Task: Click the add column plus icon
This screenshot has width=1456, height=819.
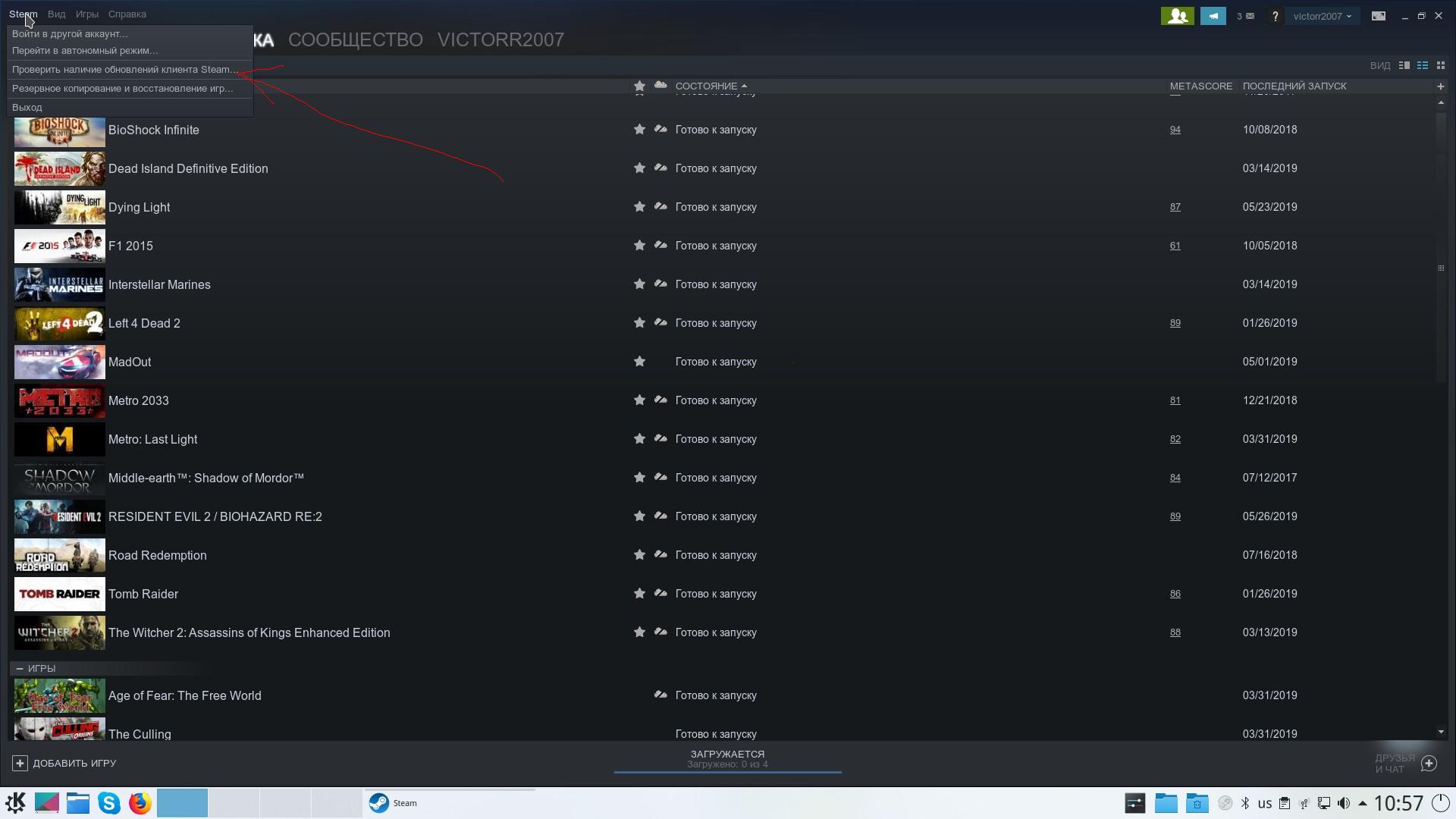Action: (1441, 86)
